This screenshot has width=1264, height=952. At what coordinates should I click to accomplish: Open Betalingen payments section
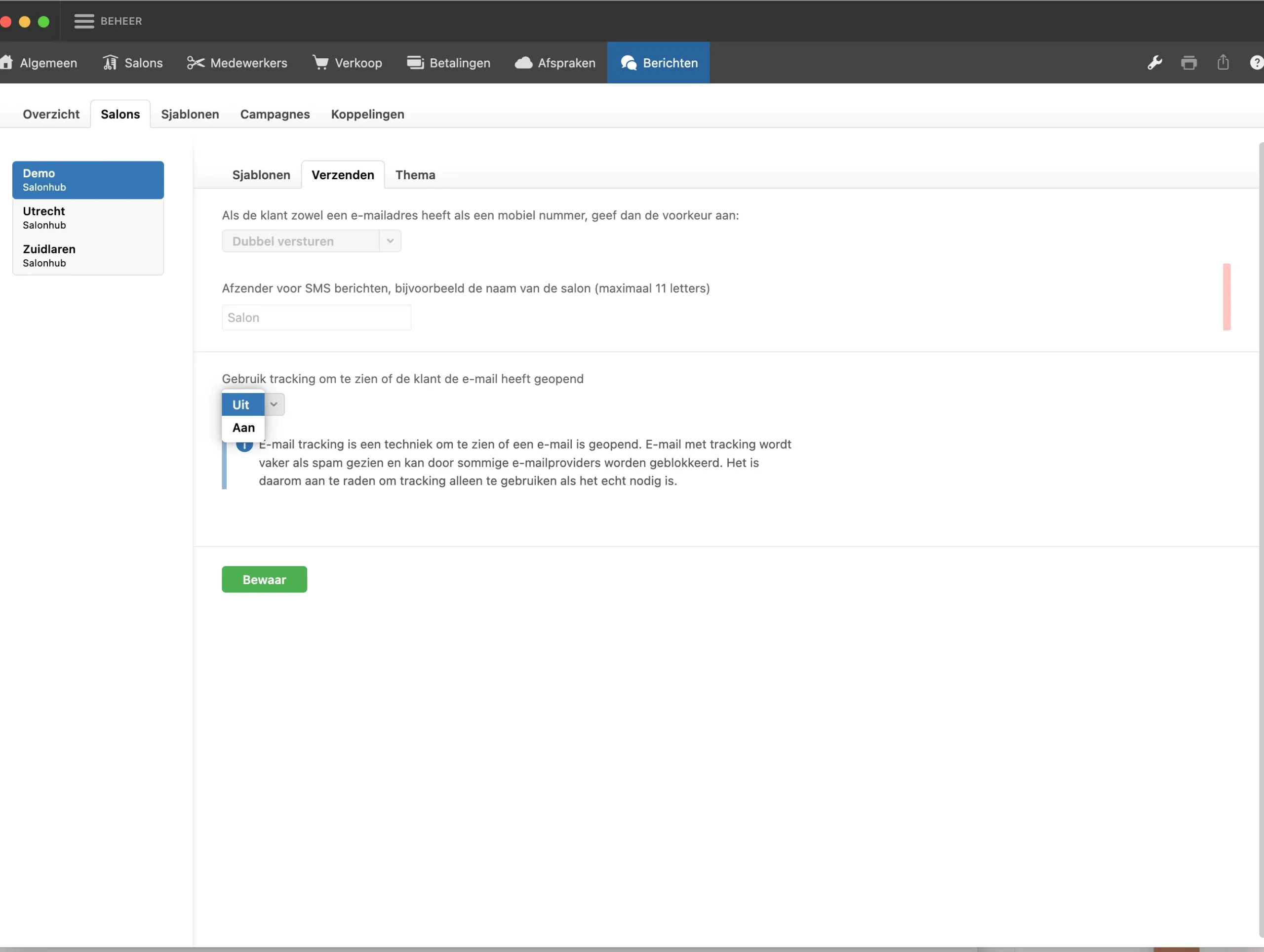tap(448, 63)
